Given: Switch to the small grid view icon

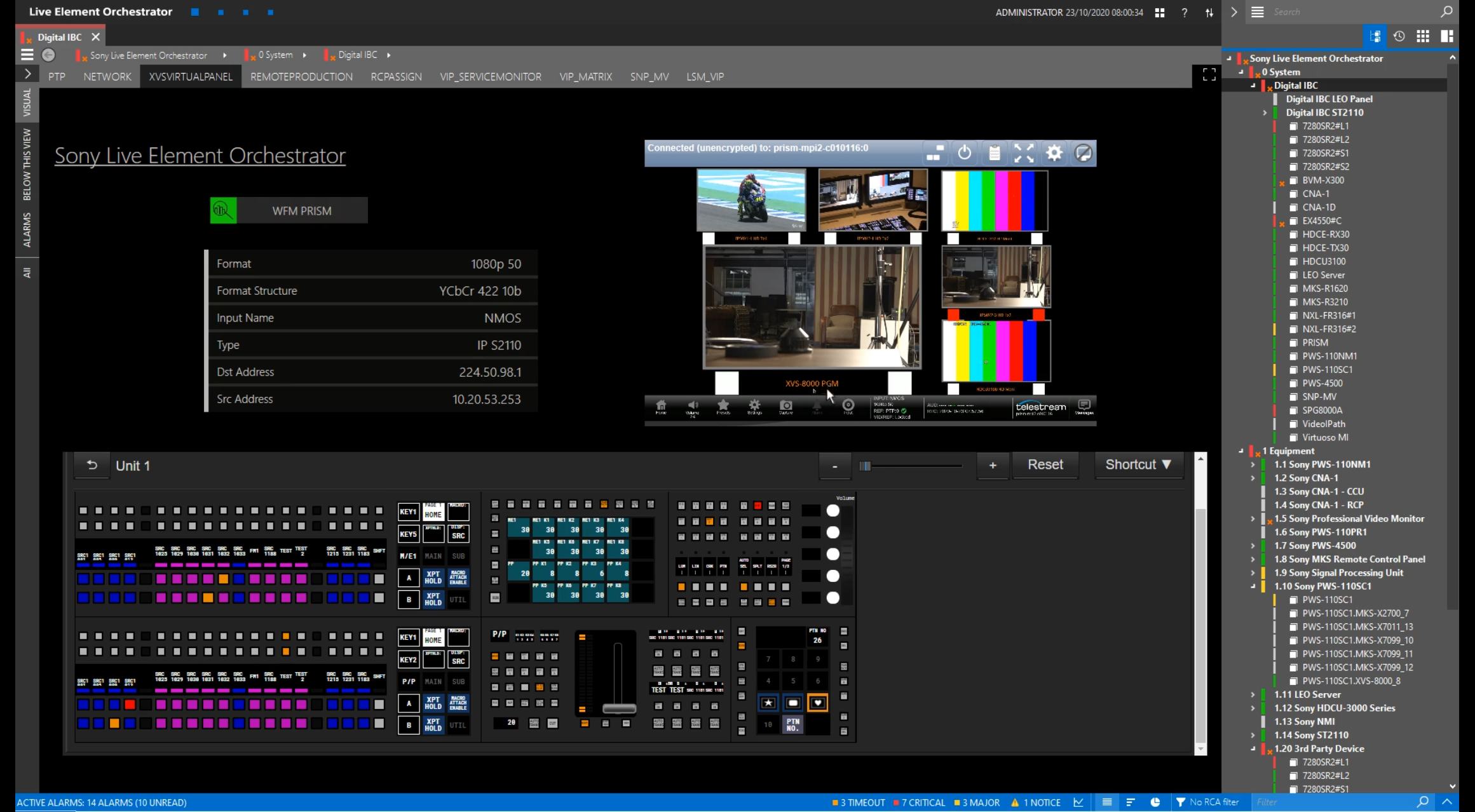Looking at the screenshot, I should pos(1423,36).
